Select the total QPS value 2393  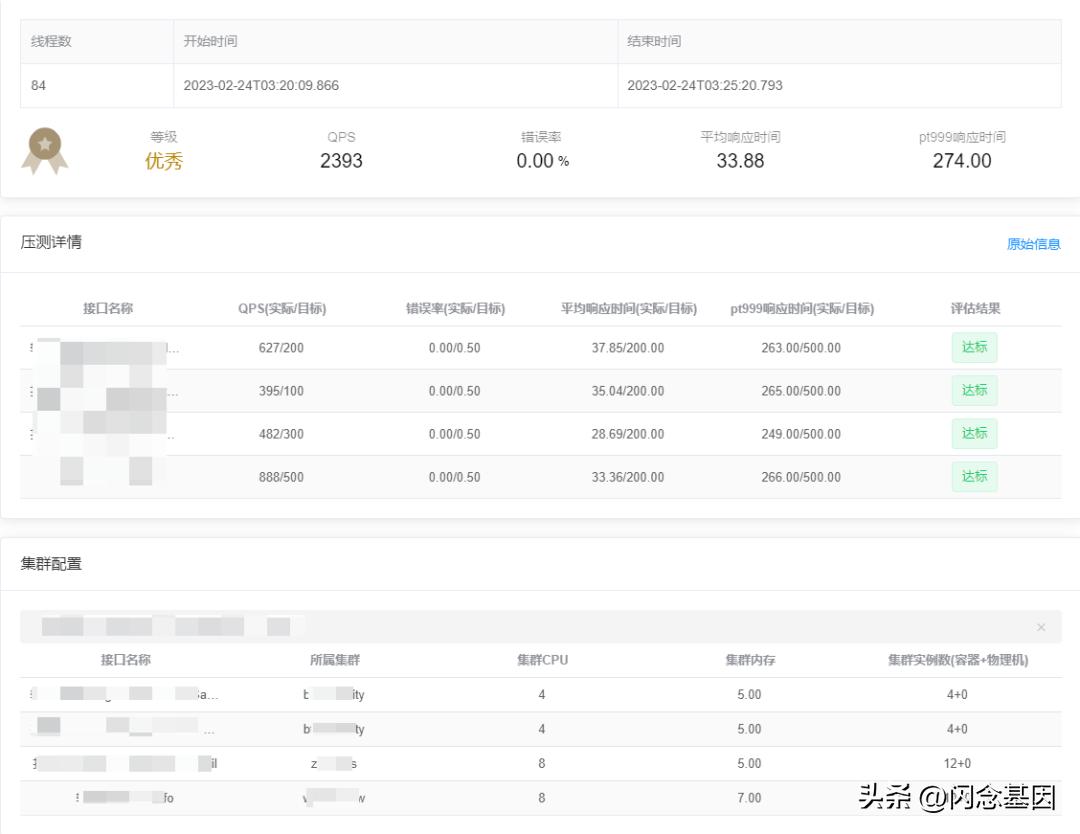[x=341, y=161]
